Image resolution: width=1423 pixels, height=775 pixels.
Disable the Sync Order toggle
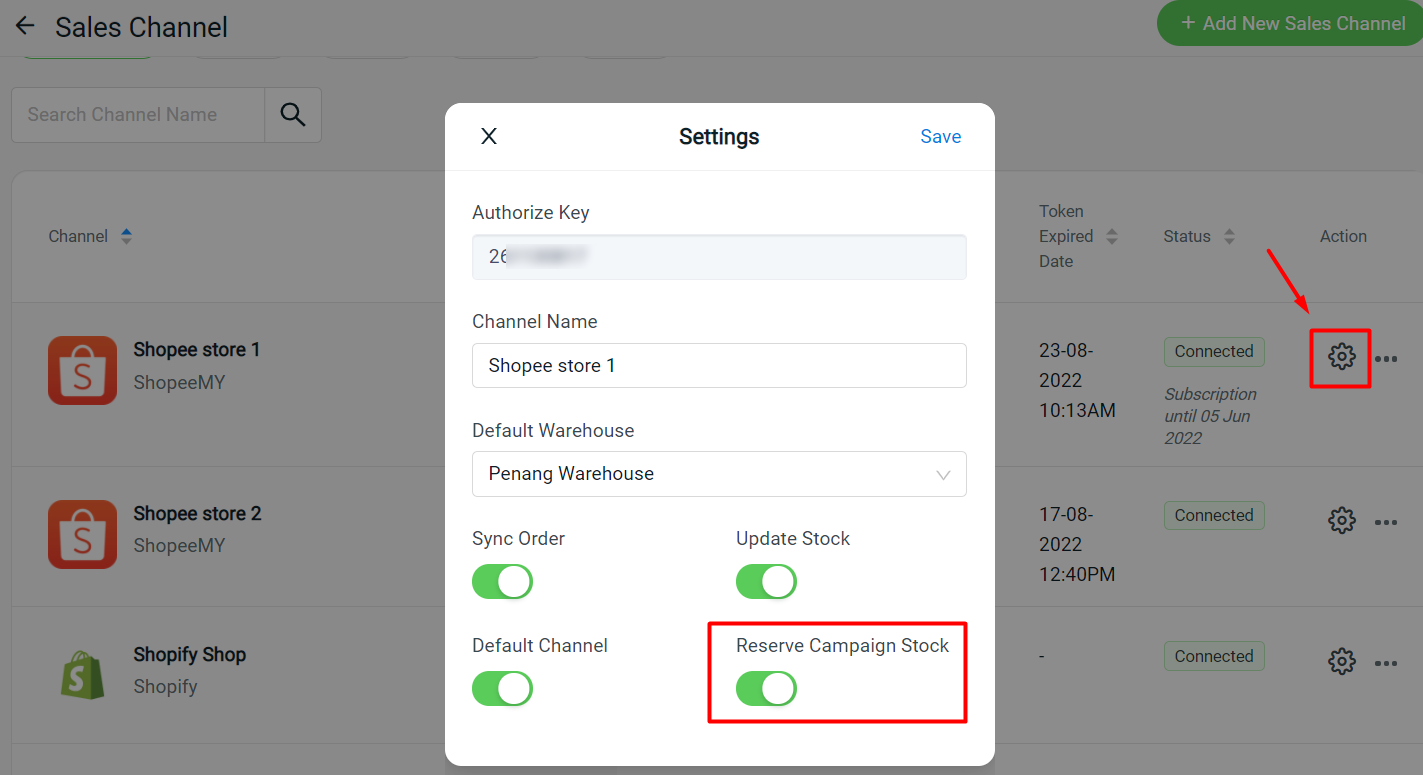coord(502,582)
